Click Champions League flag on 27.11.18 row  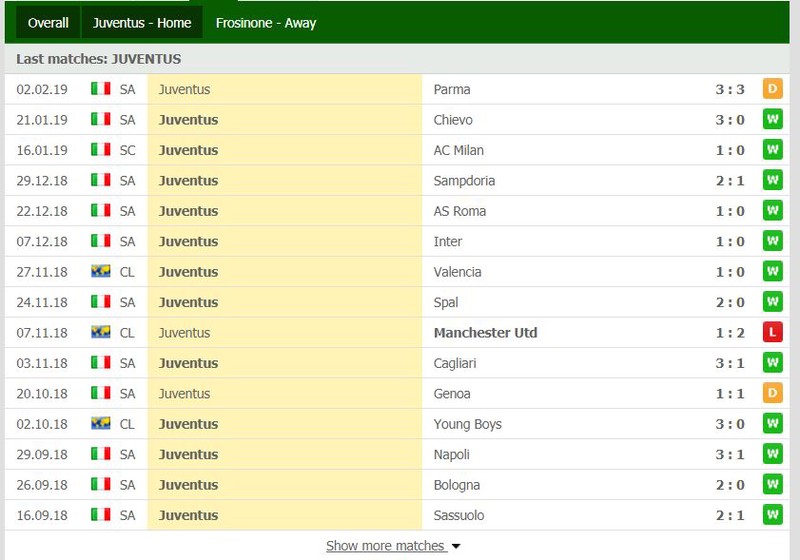coord(101,271)
